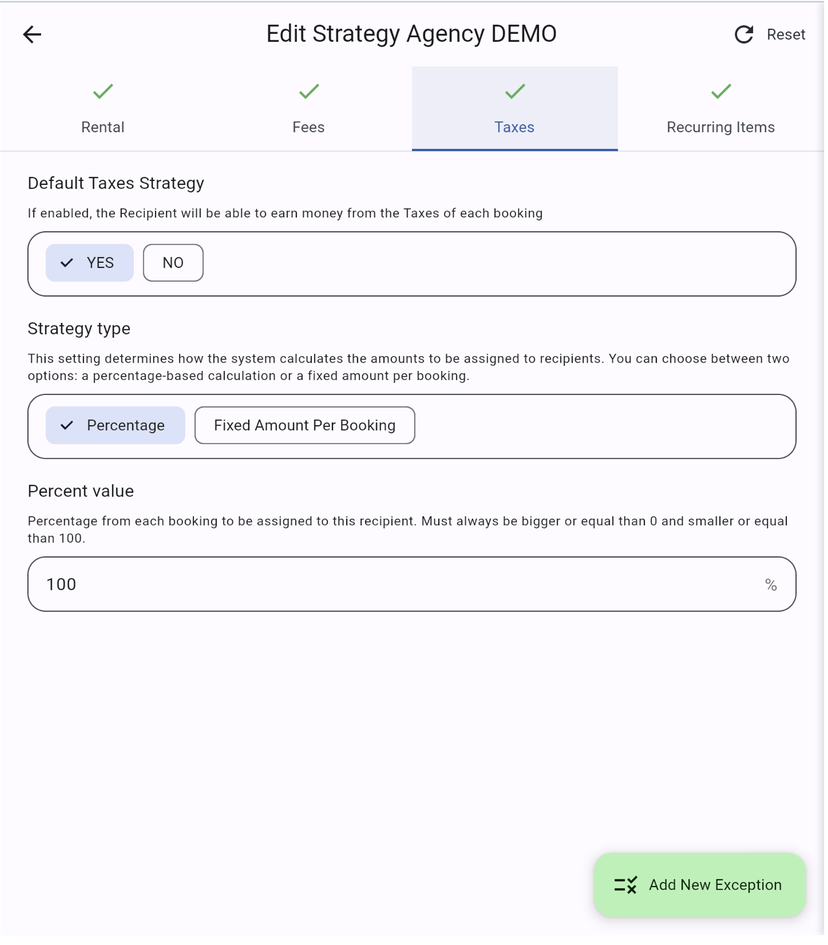Click the Reset refresh icon
The image size is (828, 945).
click(743, 35)
